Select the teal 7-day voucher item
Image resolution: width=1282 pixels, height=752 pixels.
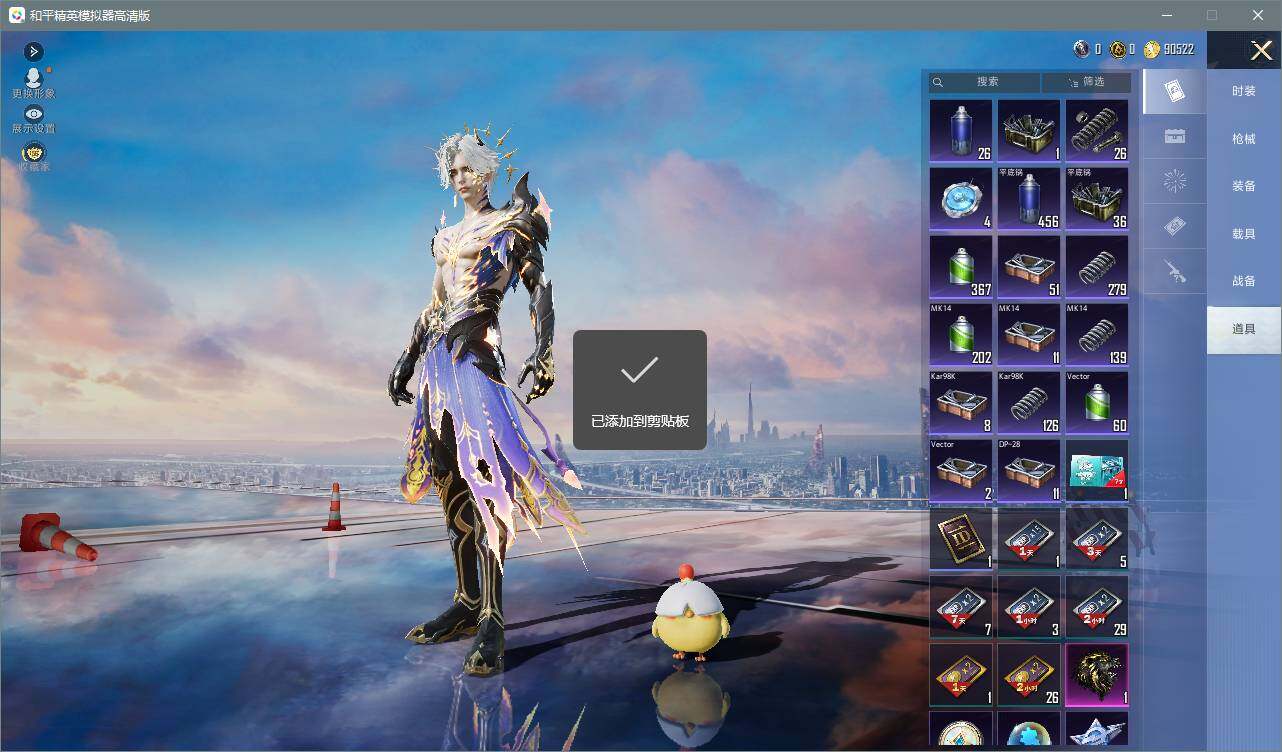pyautogui.click(x=1097, y=470)
